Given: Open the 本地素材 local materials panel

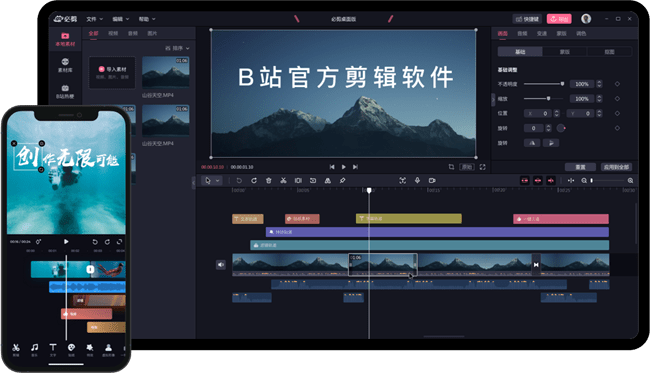Looking at the screenshot, I should click(65, 39).
